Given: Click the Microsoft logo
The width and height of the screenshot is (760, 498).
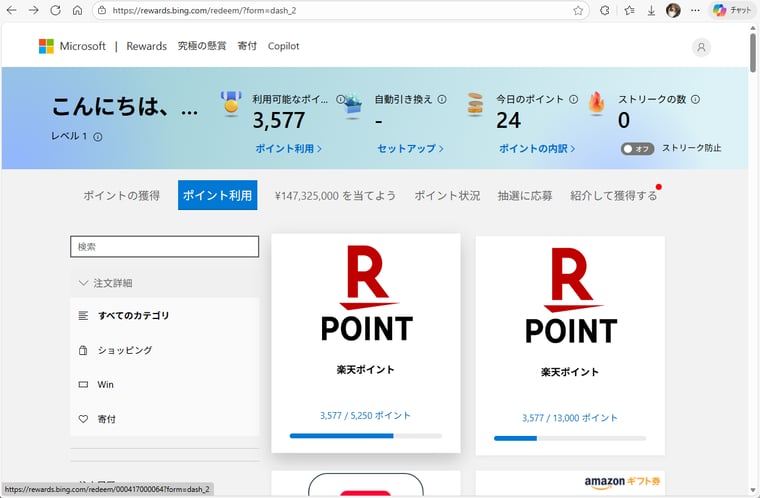Looking at the screenshot, I should pos(46,46).
